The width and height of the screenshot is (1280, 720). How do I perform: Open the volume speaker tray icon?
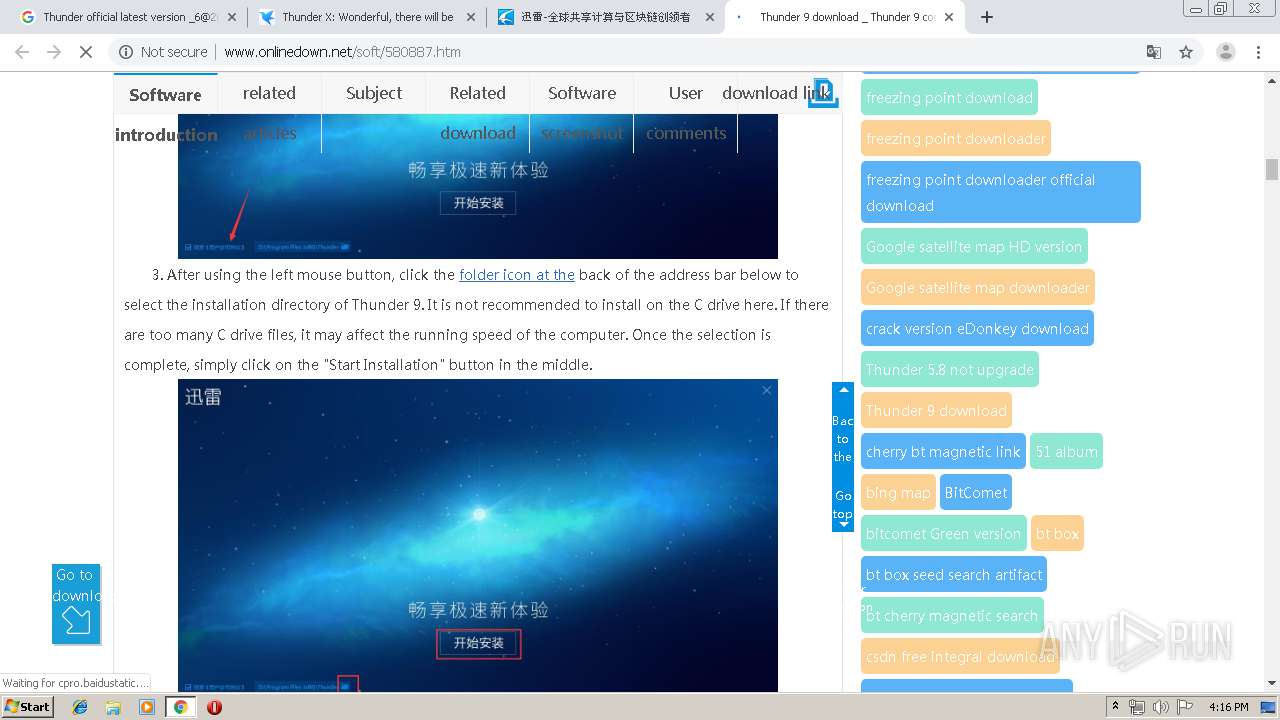(x=1160, y=707)
